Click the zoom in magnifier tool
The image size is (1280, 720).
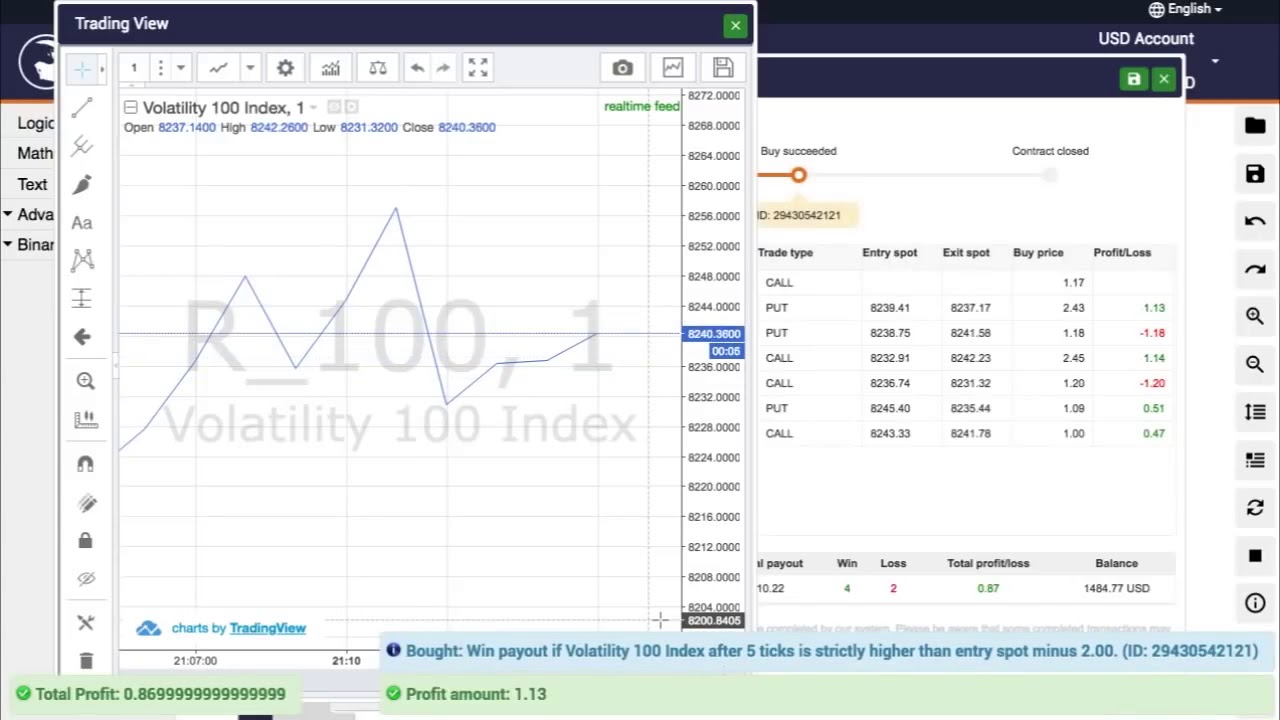pyautogui.click(x=85, y=381)
